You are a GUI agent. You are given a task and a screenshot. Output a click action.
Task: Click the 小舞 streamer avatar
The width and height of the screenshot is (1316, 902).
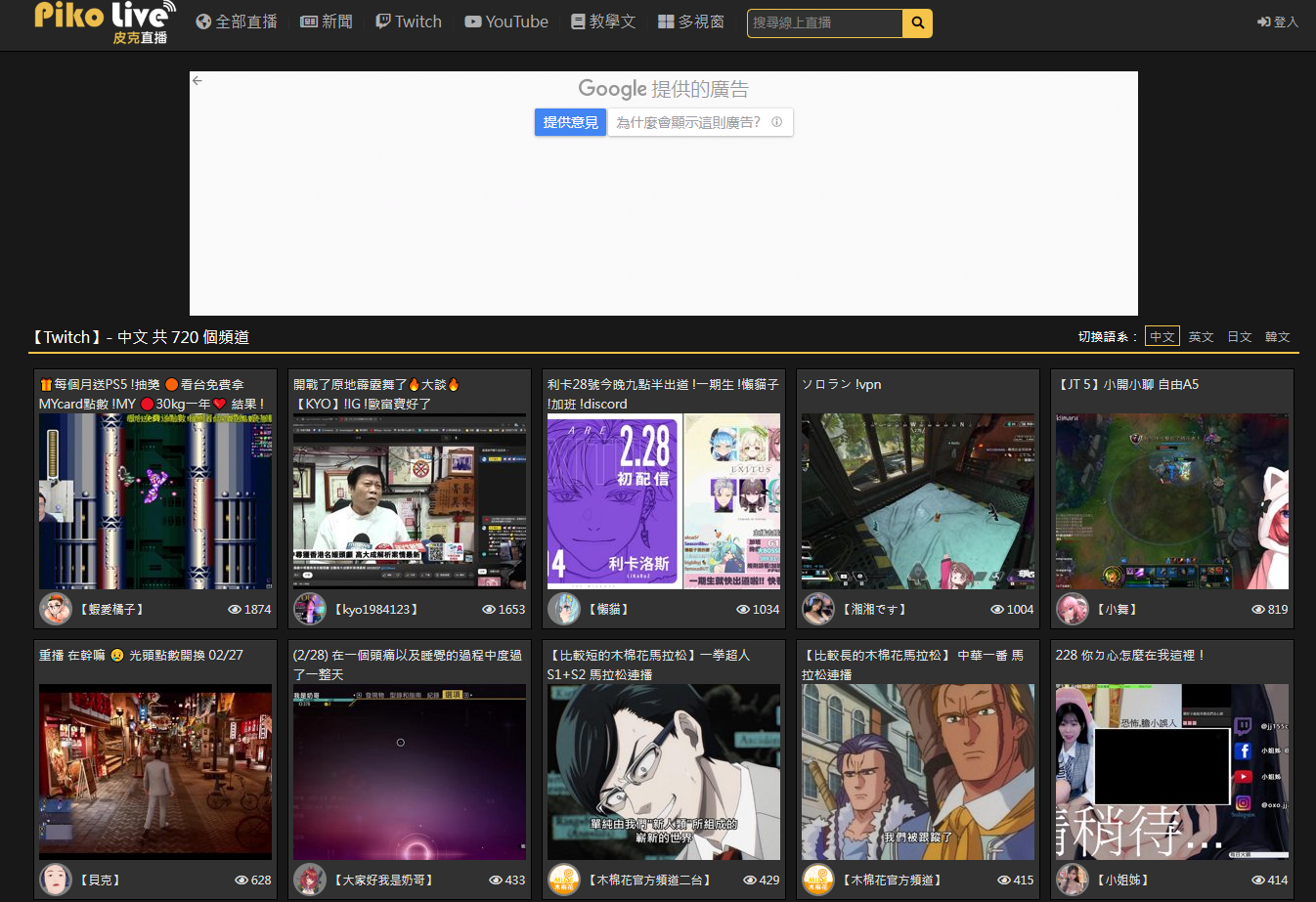[1073, 609]
